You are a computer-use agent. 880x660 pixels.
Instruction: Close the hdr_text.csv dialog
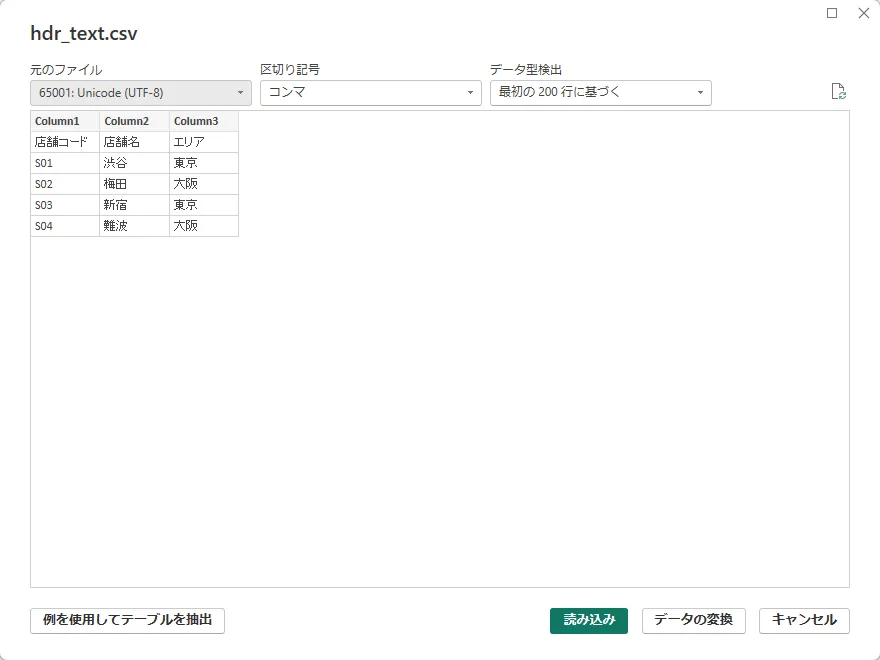coord(864,13)
